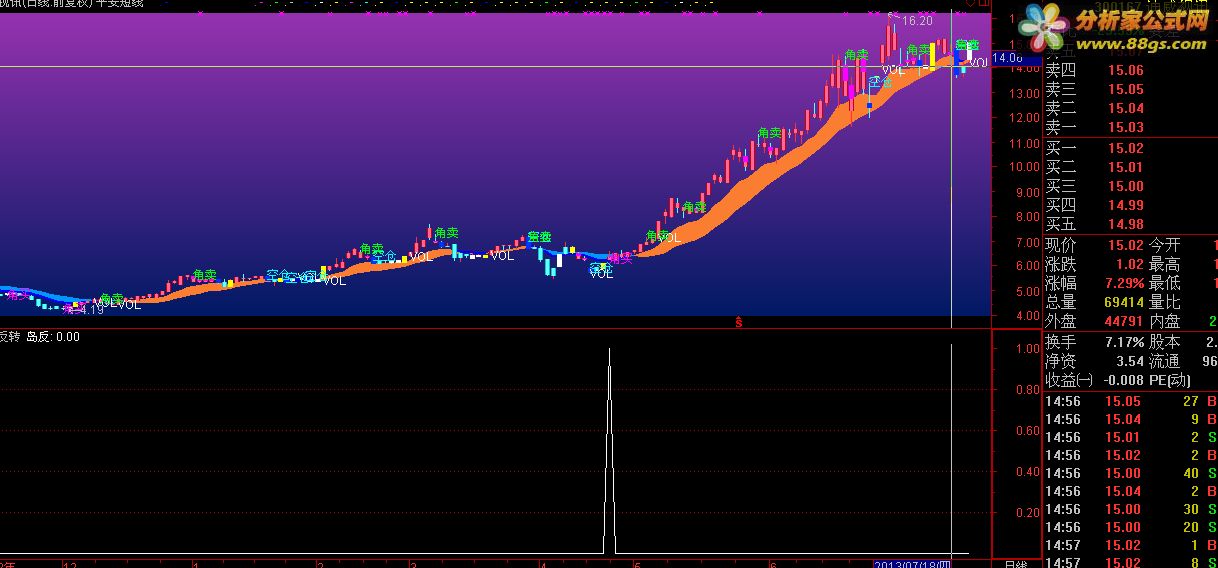Click the 换手 value 7.17%
The height and width of the screenshot is (568, 1218).
coord(1124,342)
